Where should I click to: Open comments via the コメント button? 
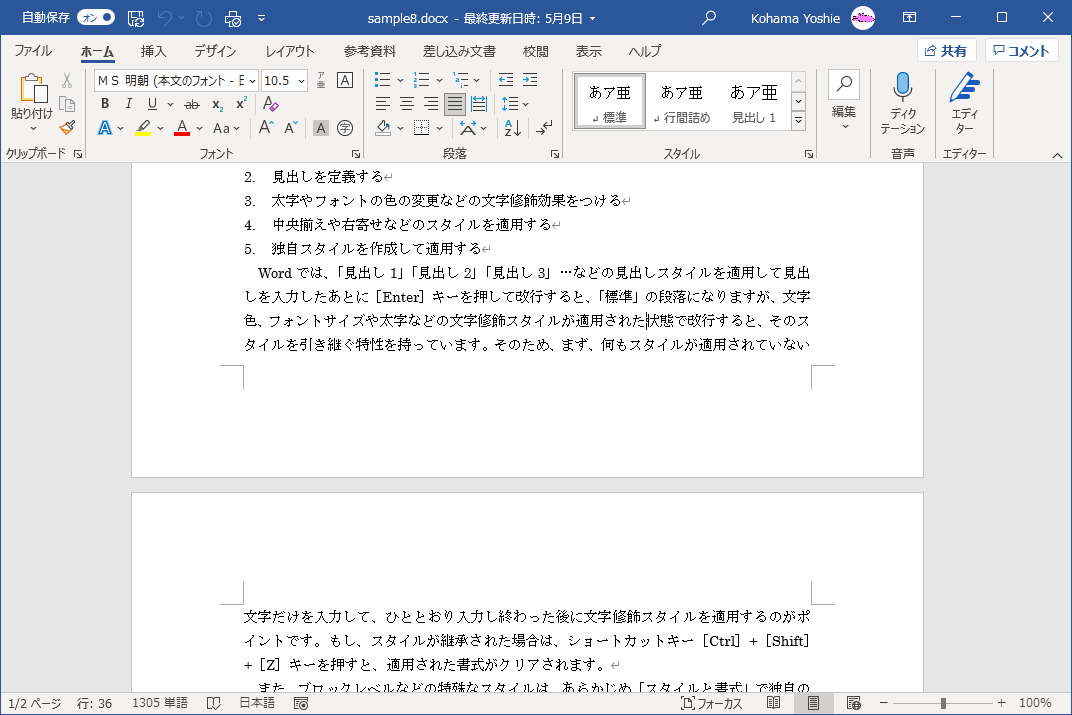tap(1019, 50)
